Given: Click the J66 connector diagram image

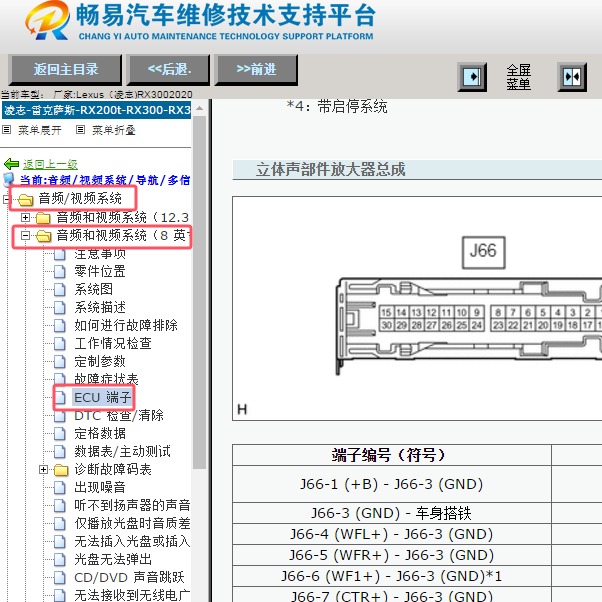Looking at the screenshot, I should (417, 308).
